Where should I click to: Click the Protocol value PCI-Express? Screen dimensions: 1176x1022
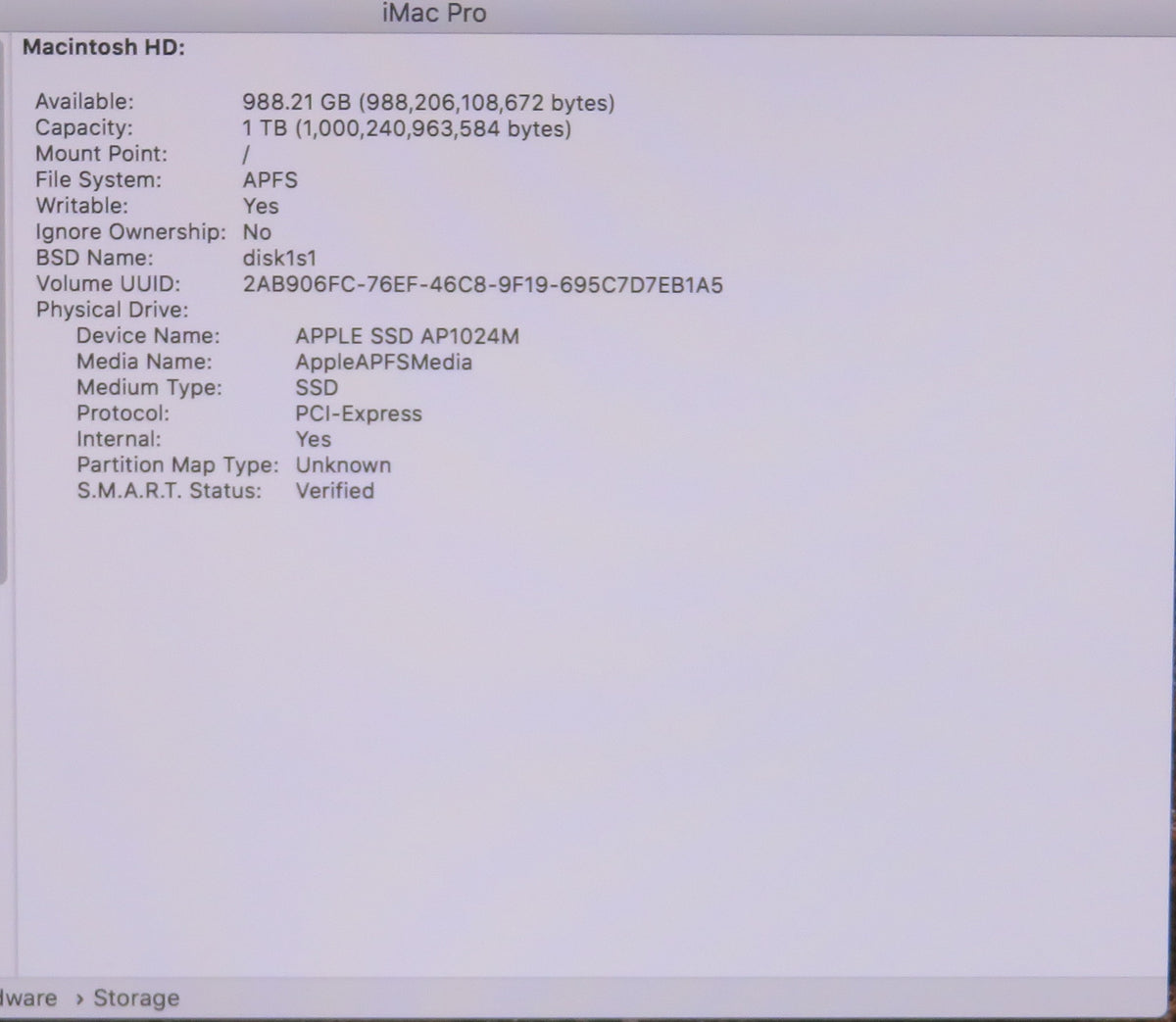[359, 414]
